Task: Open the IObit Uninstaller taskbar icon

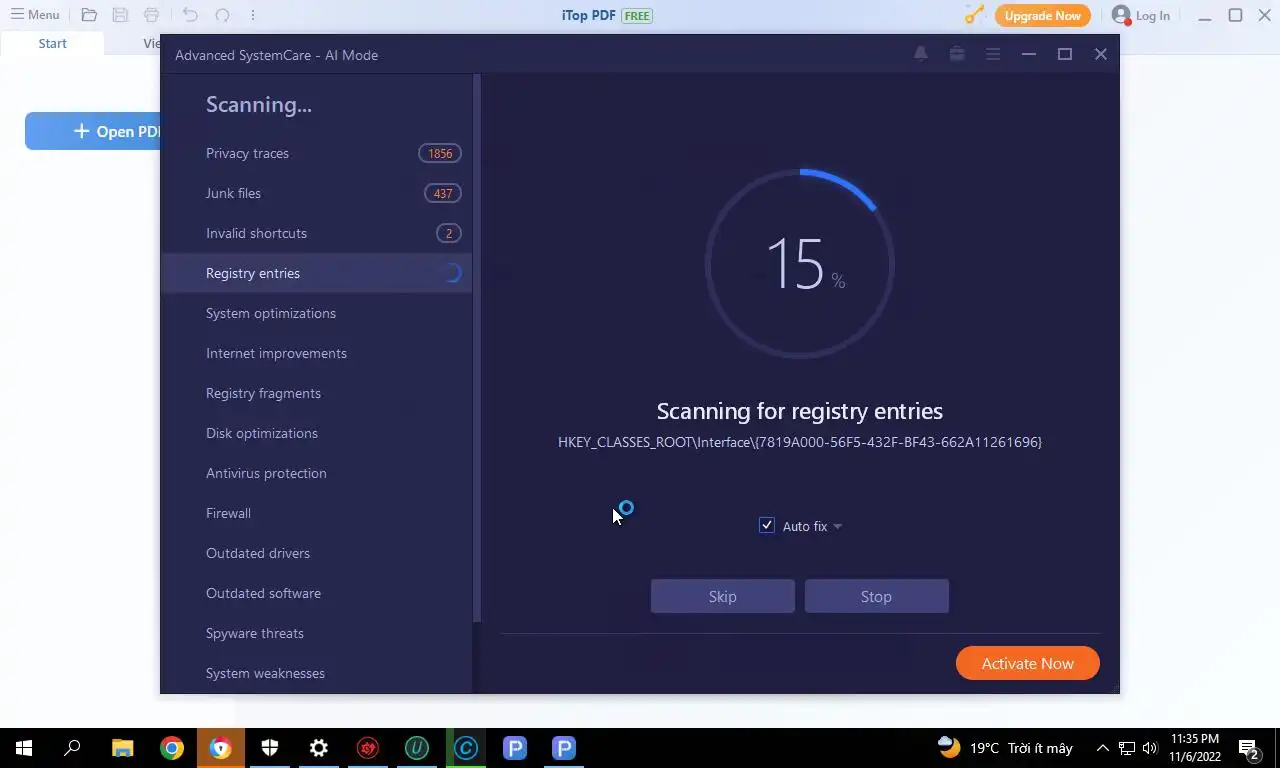Action: point(417,748)
